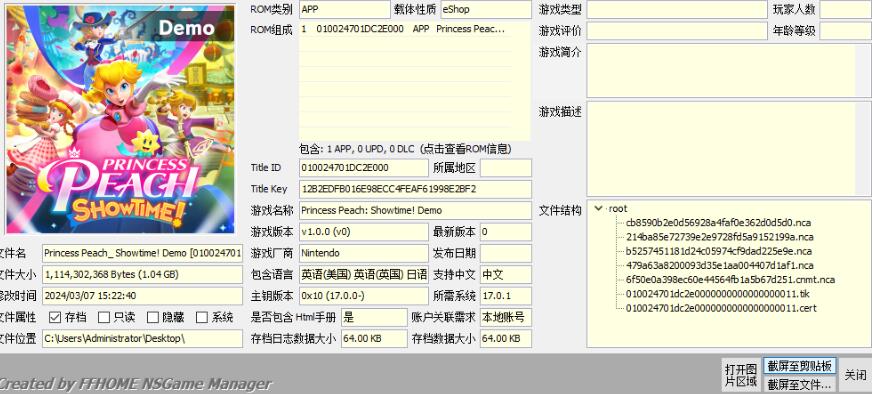This screenshot has height=394, width=872.
Task: Click the 玩家人数 empty field
Action: pyautogui.click(x=845, y=9)
